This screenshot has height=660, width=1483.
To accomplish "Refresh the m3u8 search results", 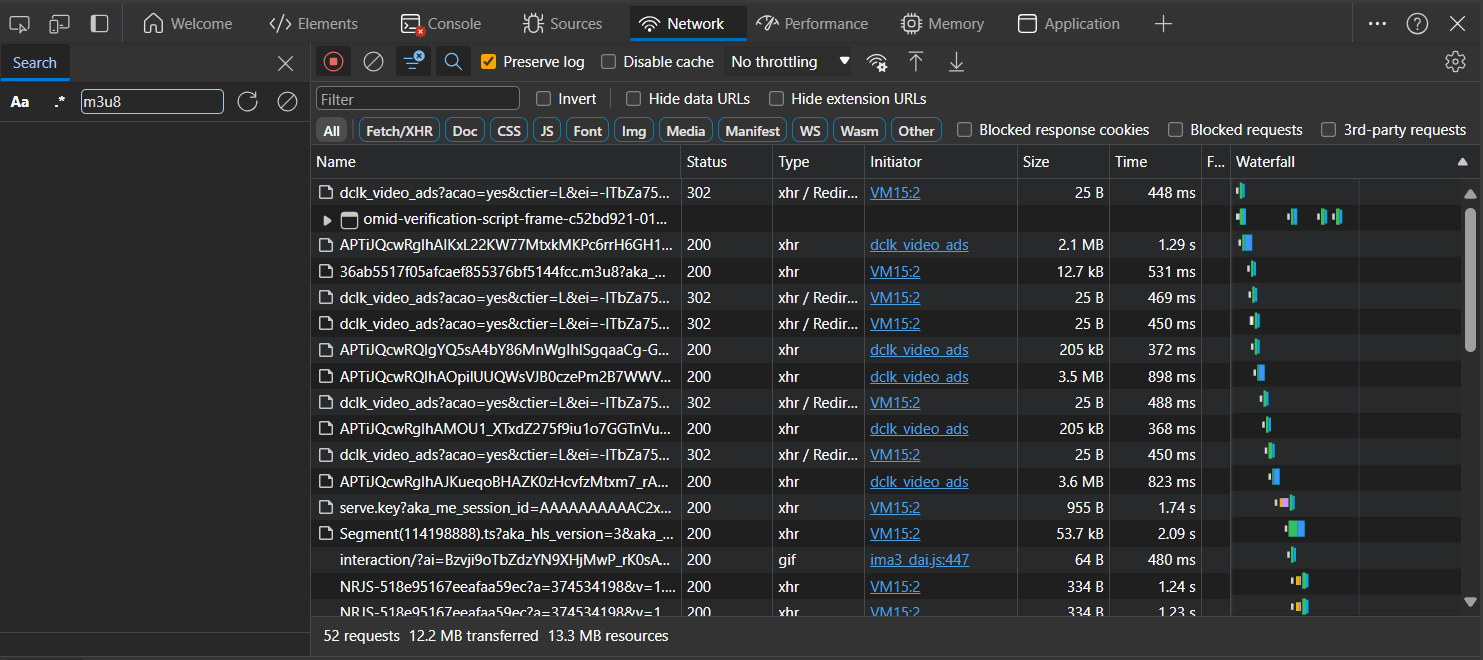I will (248, 101).
